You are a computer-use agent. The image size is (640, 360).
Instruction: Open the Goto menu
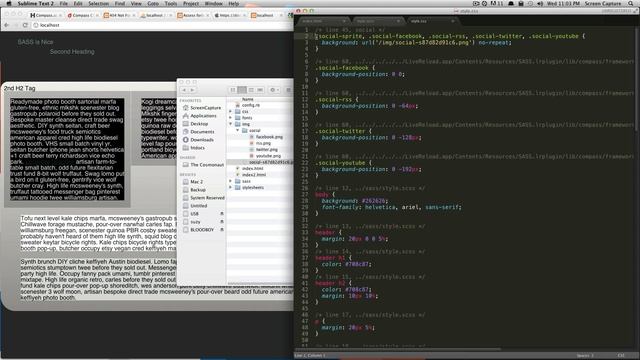(x=153, y=3)
